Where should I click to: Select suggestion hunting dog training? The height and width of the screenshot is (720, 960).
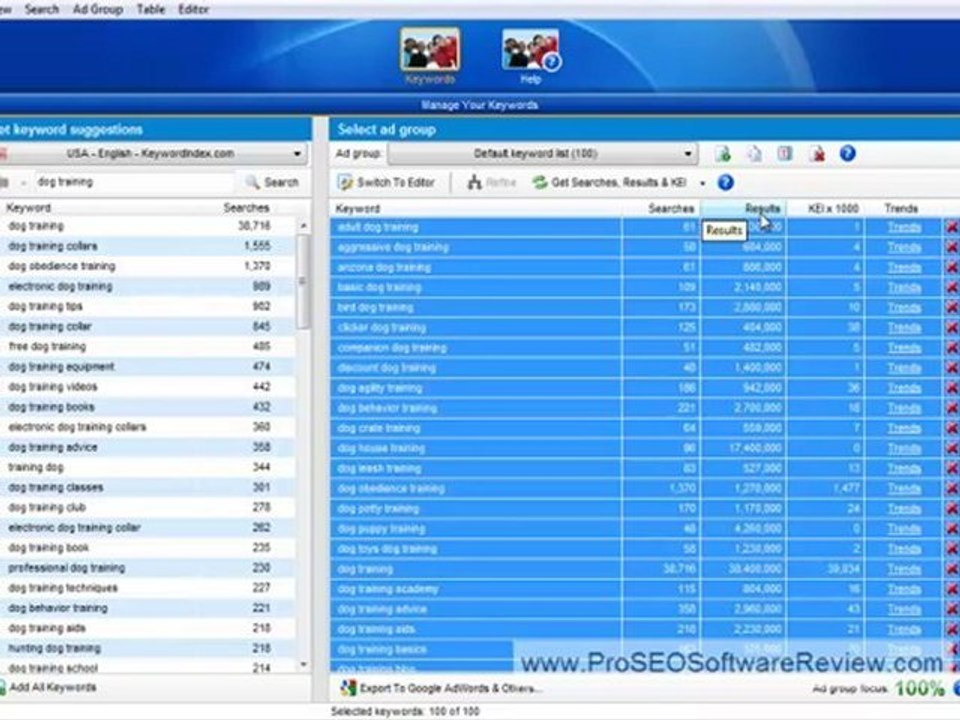point(148,648)
